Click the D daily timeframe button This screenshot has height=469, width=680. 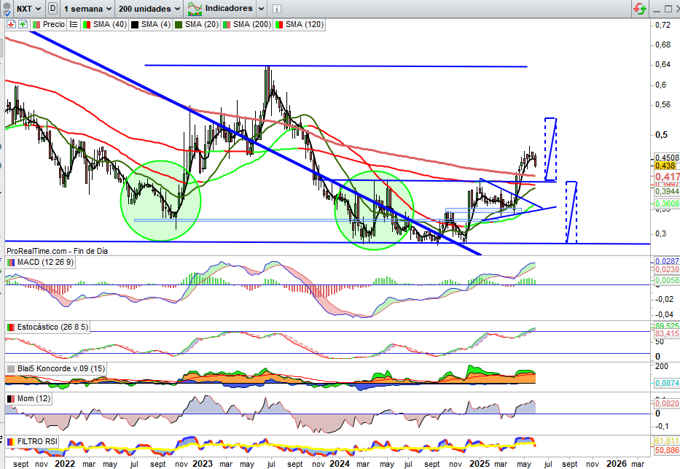(52, 8)
